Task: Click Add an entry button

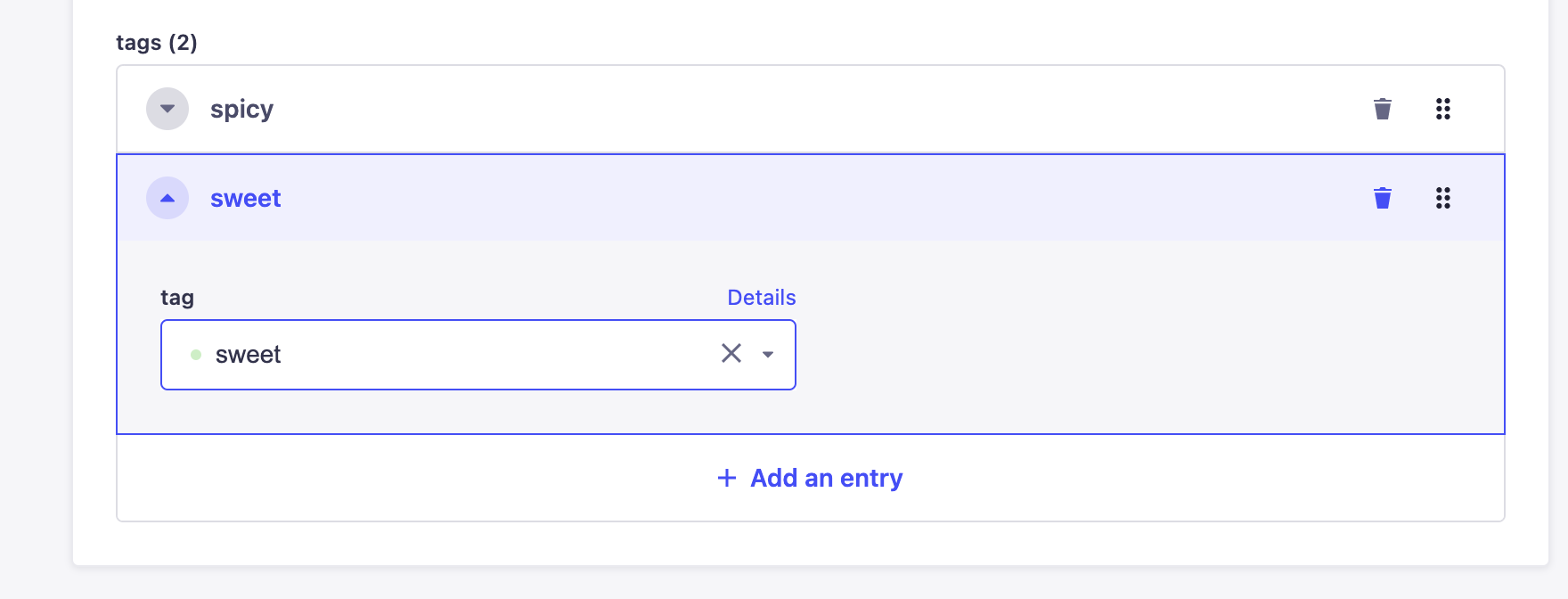Action: tap(826, 478)
